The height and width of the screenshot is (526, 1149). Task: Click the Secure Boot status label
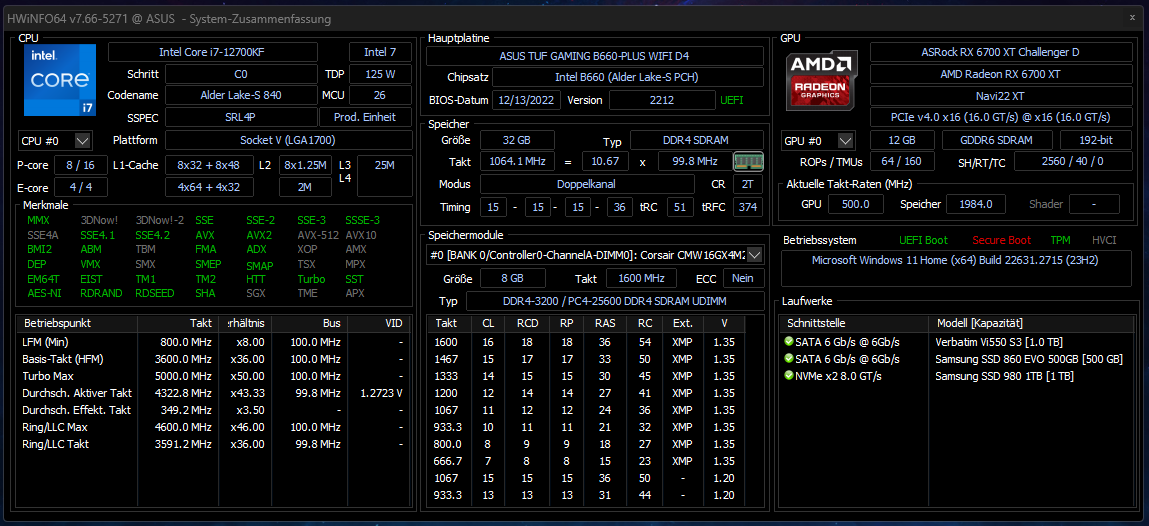click(1002, 240)
